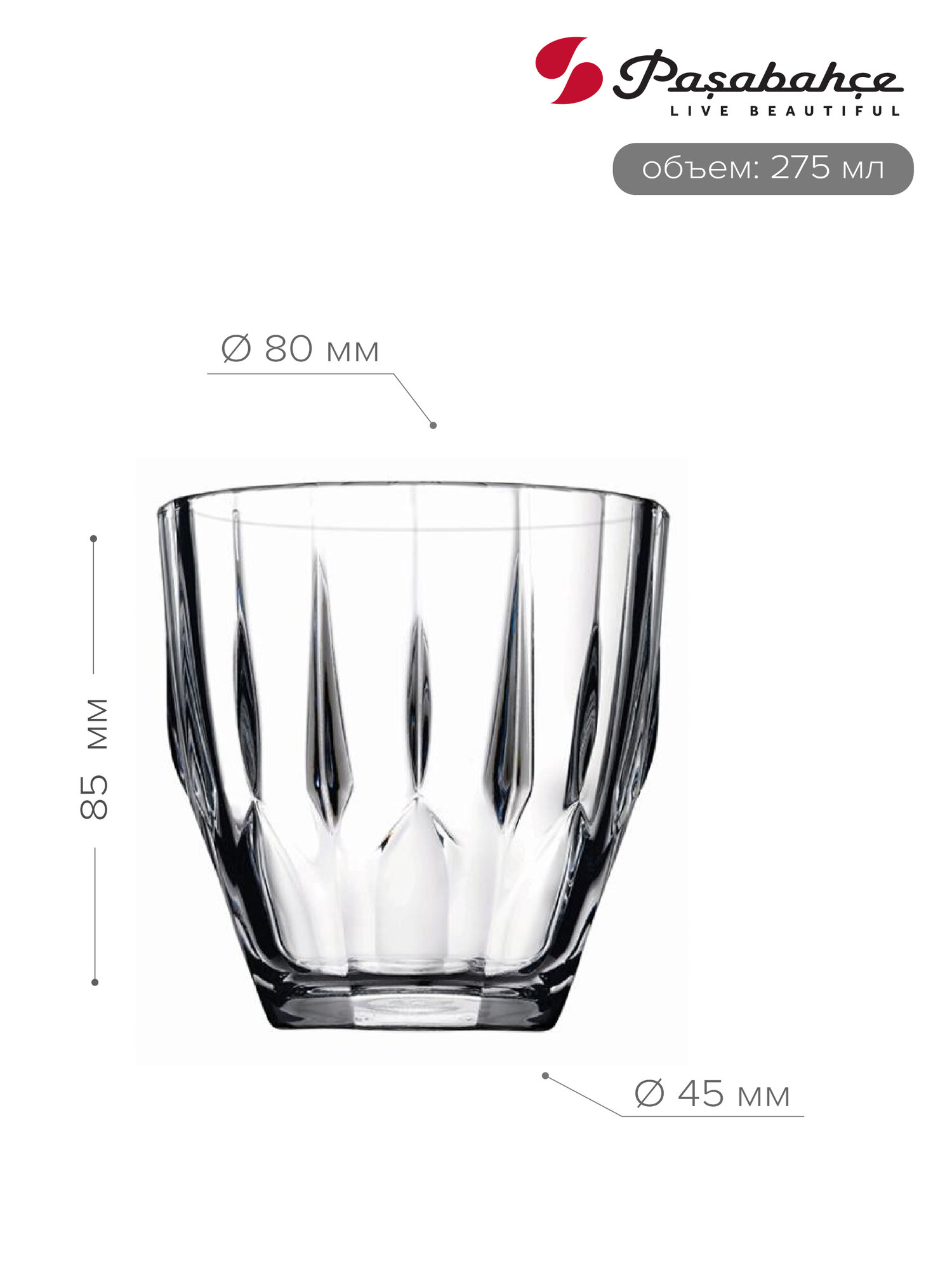Screen dimensions: 952x1270
Task: Click the diameter symbol before 45 мм
Action: pyautogui.click(x=649, y=1094)
